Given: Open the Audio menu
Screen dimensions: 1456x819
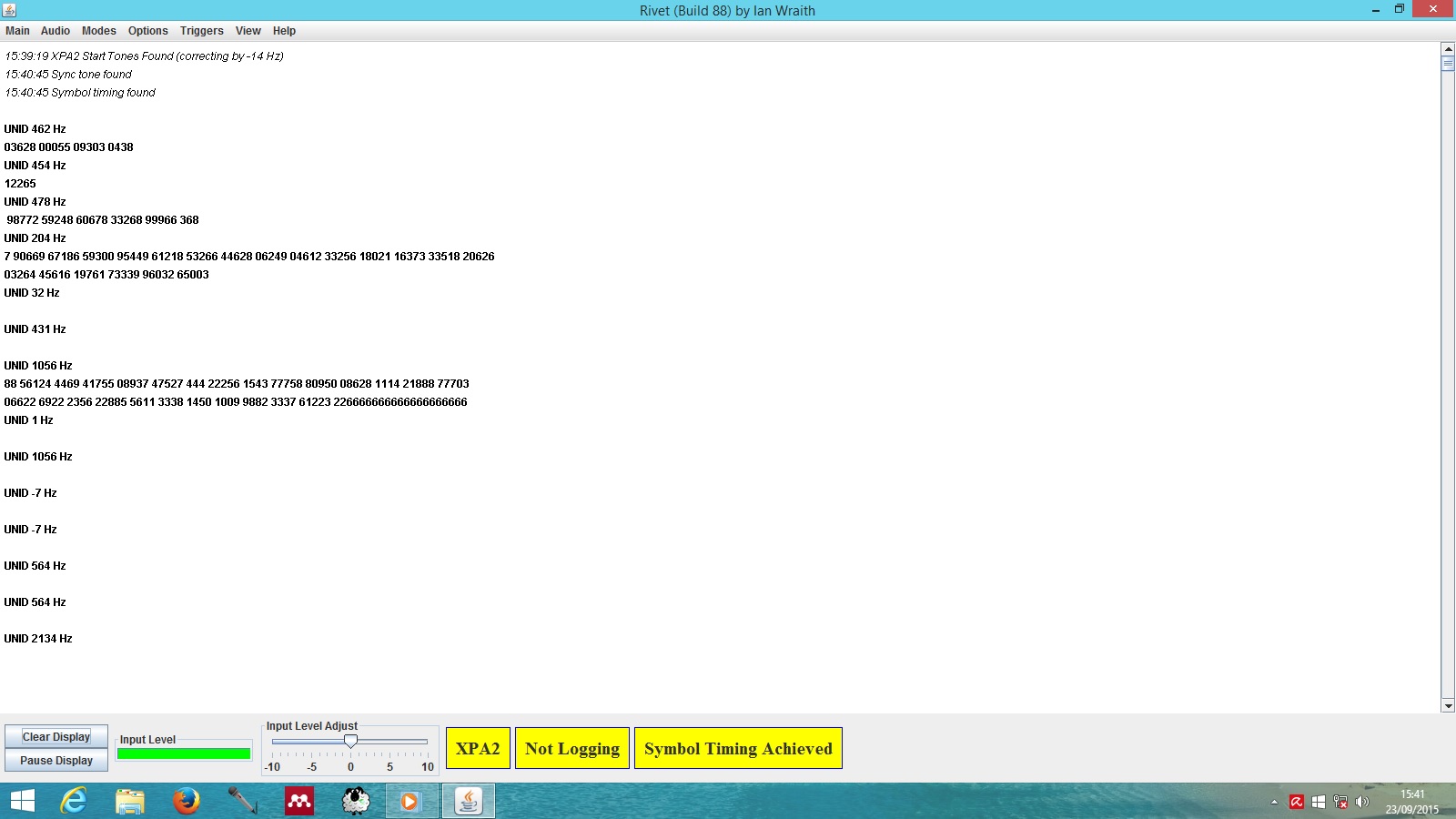Looking at the screenshot, I should coord(56,31).
